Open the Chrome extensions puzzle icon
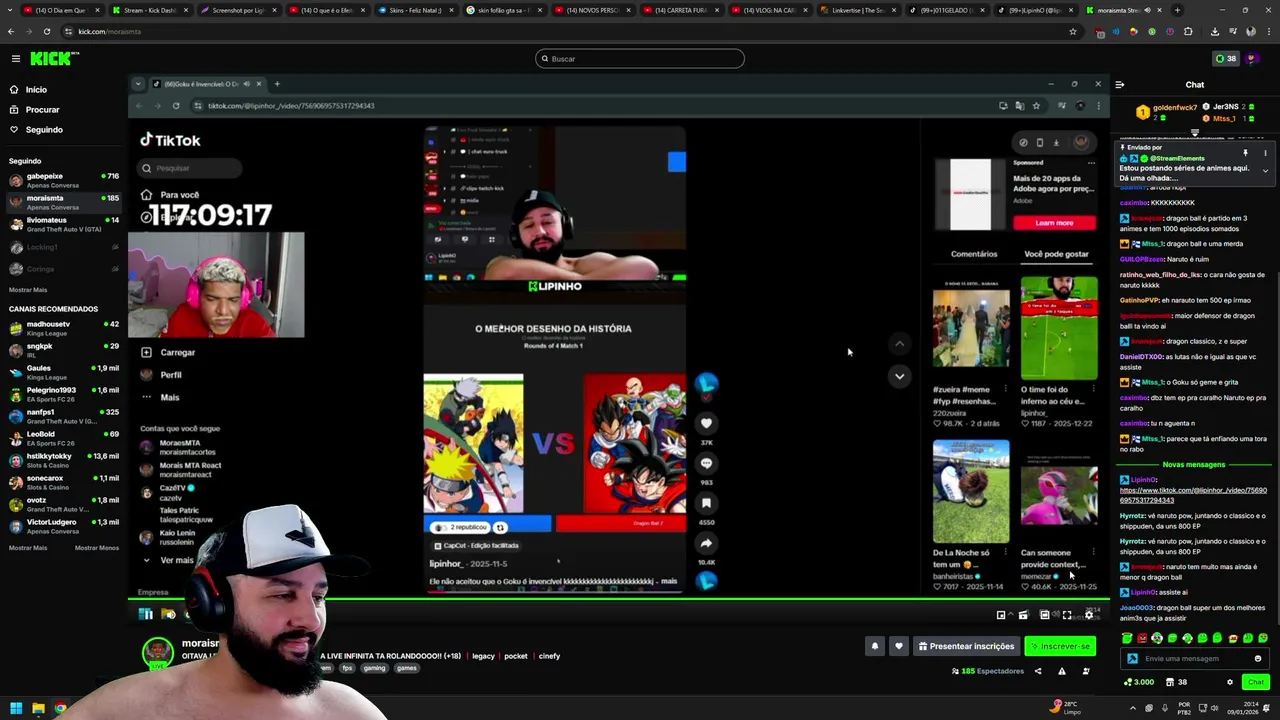Viewport: 1280px width, 720px height. coord(1188,31)
